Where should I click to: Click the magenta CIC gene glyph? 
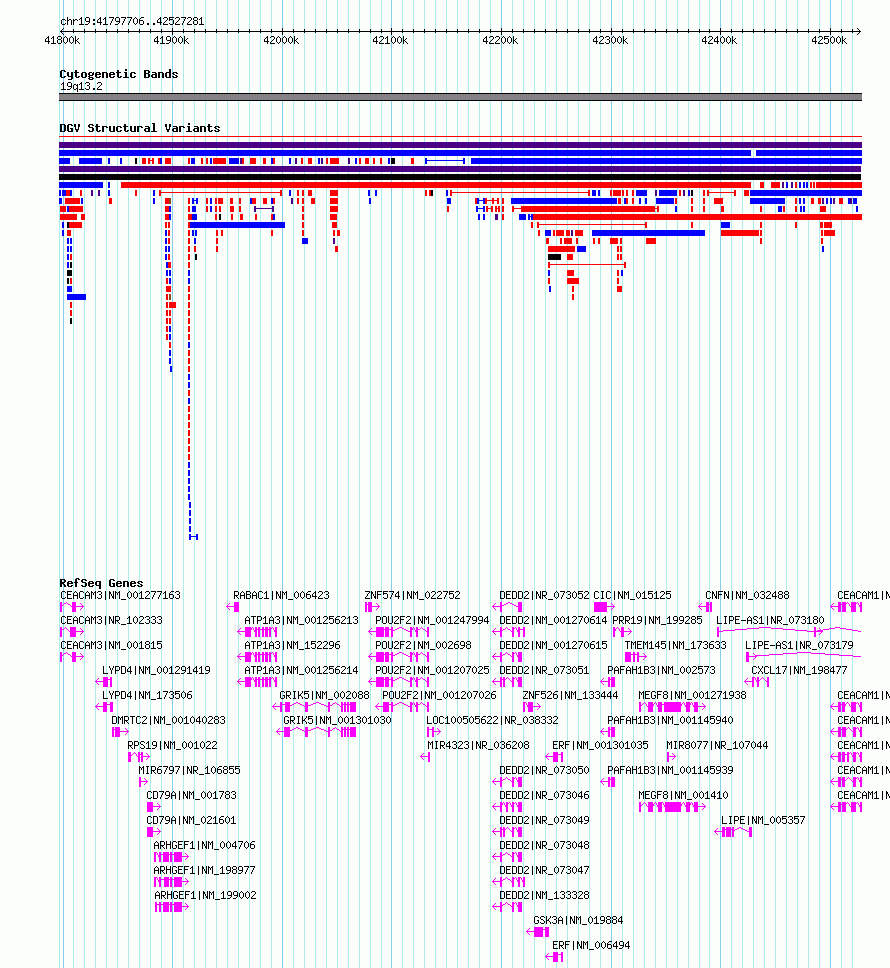pyautogui.click(x=604, y=607)
